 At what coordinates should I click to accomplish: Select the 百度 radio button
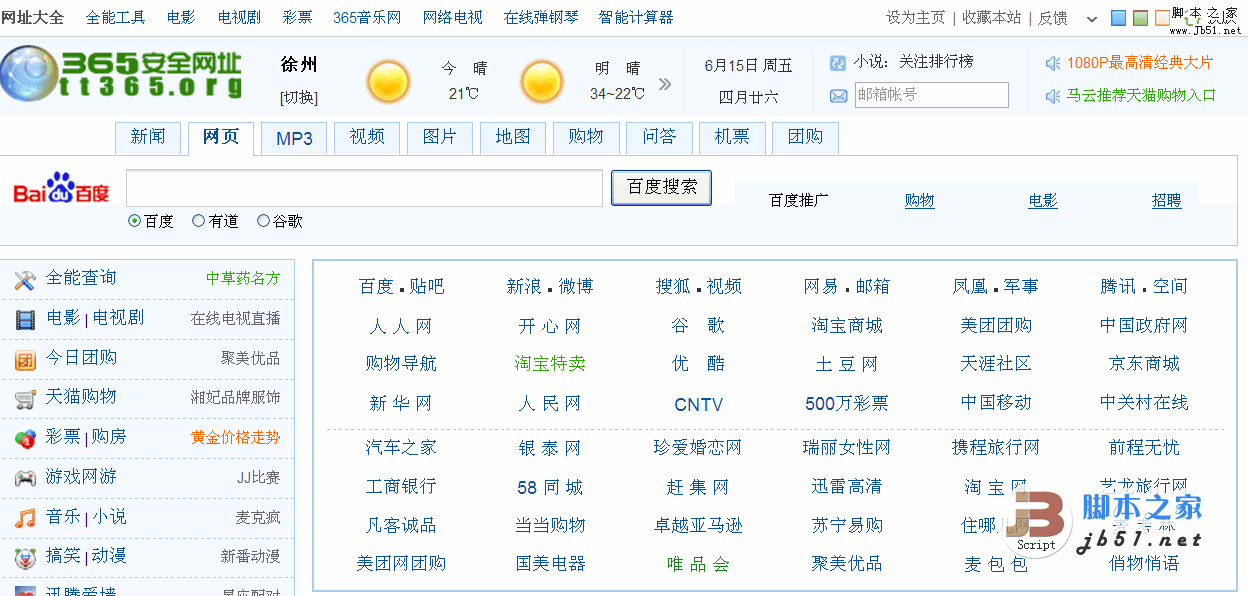pyautogui.click(x=135, y=221)
